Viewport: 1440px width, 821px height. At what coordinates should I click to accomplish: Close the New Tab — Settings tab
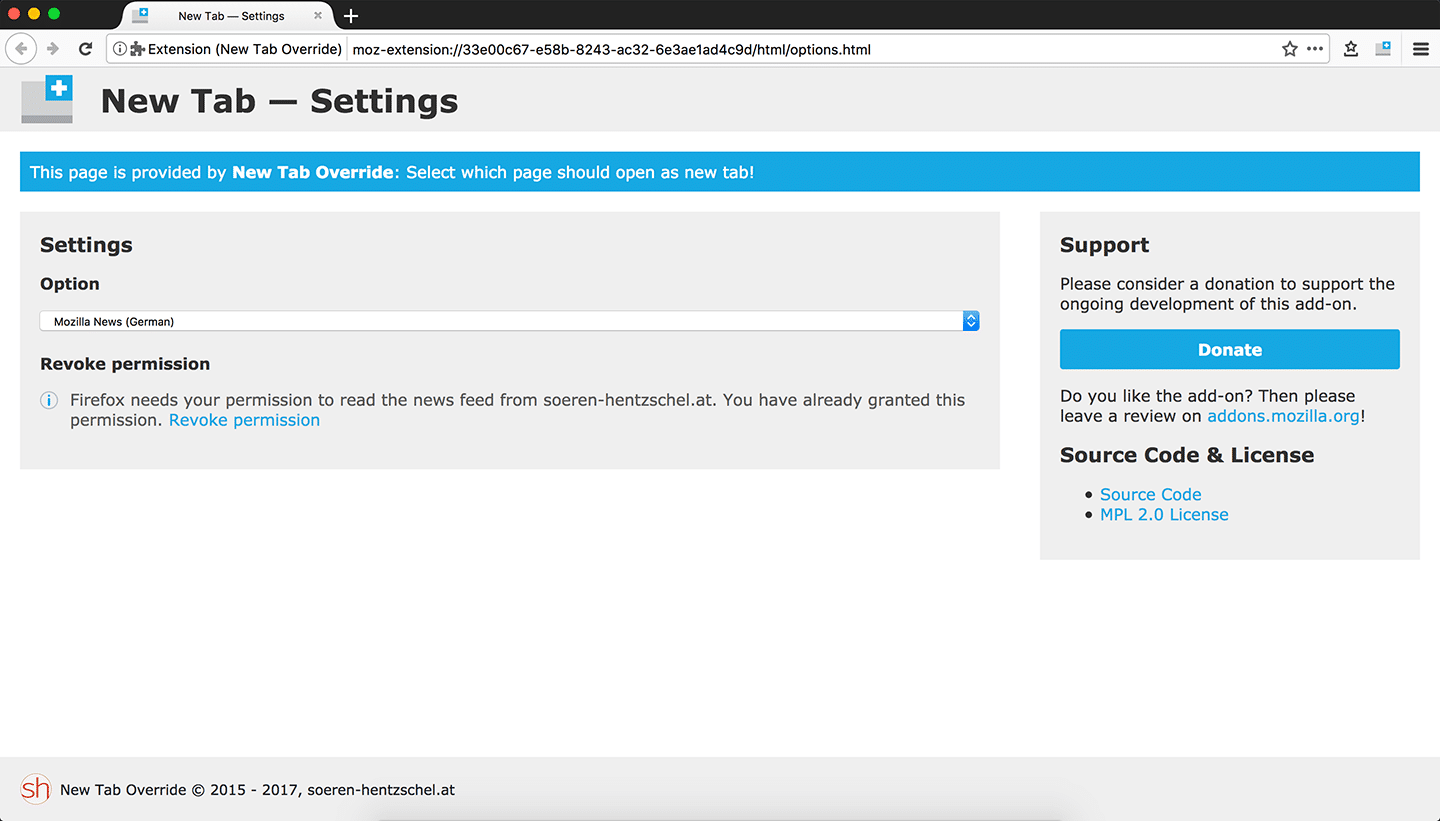point(318,16)
